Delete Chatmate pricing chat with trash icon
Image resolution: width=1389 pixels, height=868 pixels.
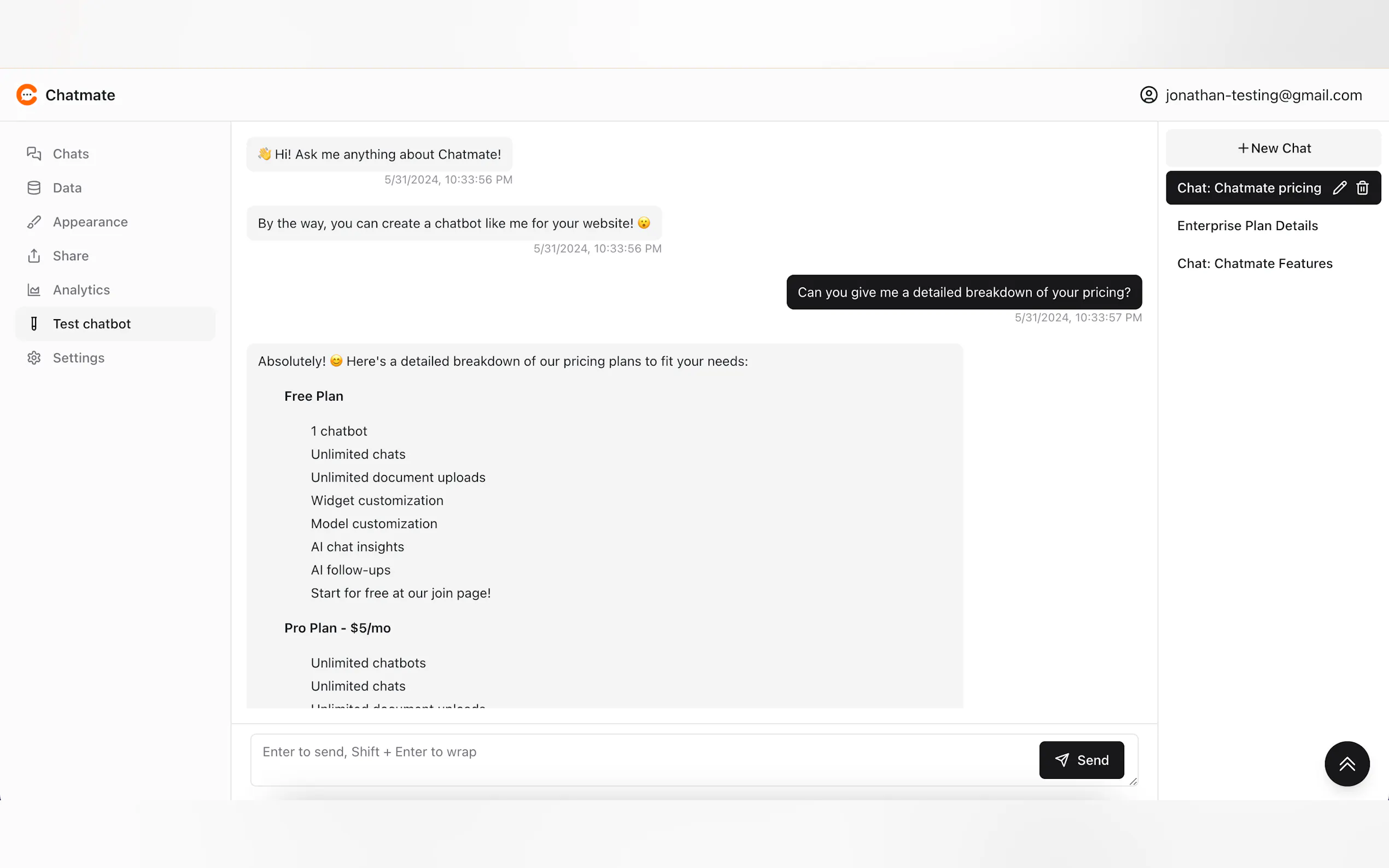click(1362, 187)
